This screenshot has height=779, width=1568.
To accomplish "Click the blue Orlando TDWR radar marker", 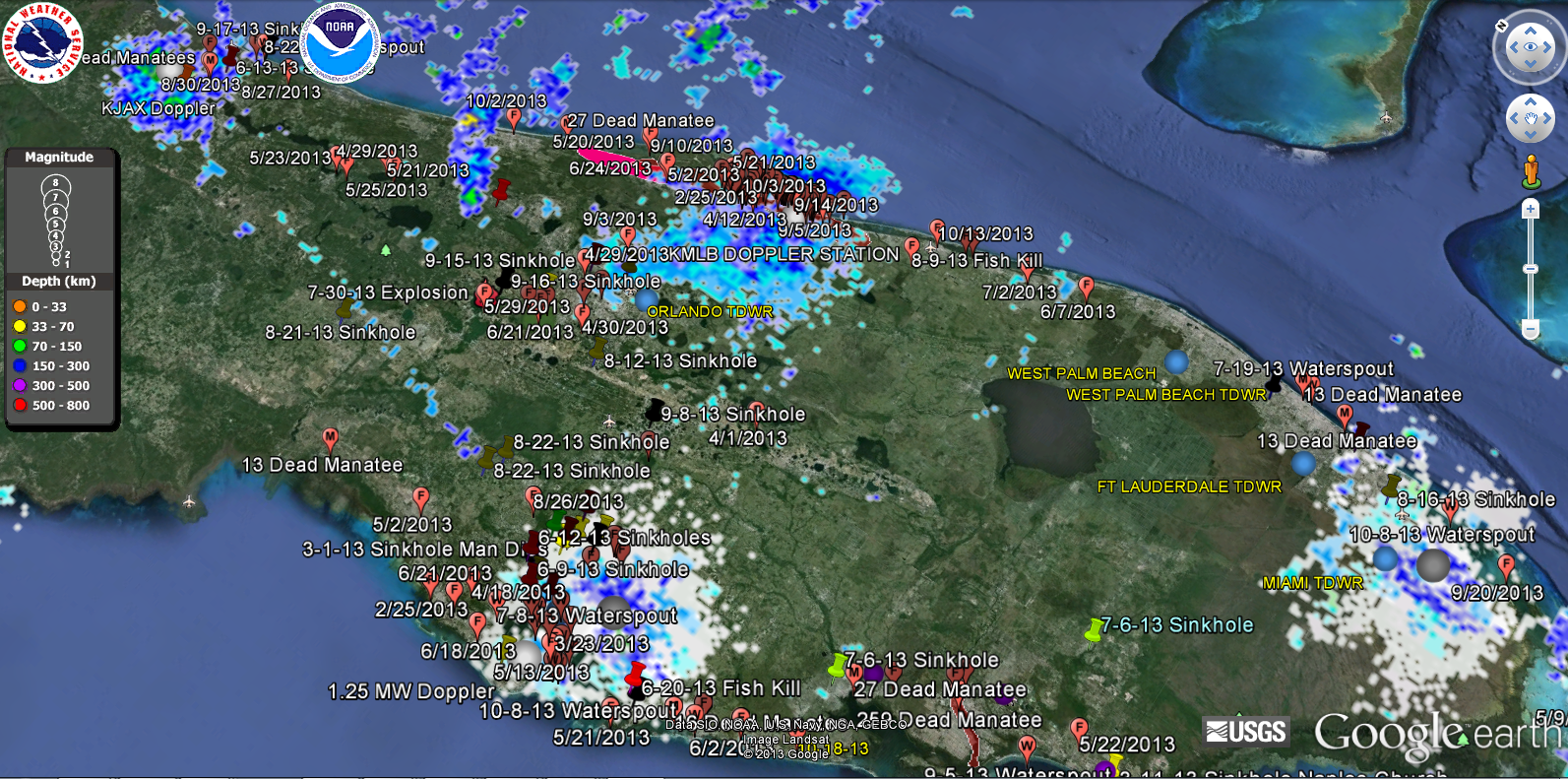I will pos(647,299).
